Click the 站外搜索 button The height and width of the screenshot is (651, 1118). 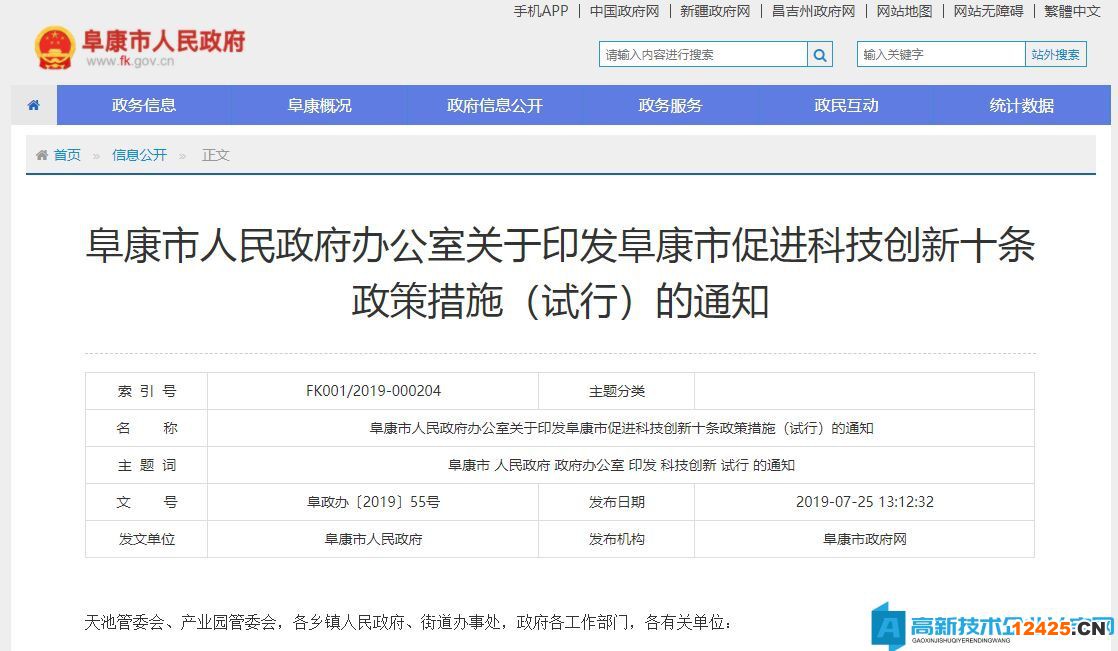click(1056, 55)
